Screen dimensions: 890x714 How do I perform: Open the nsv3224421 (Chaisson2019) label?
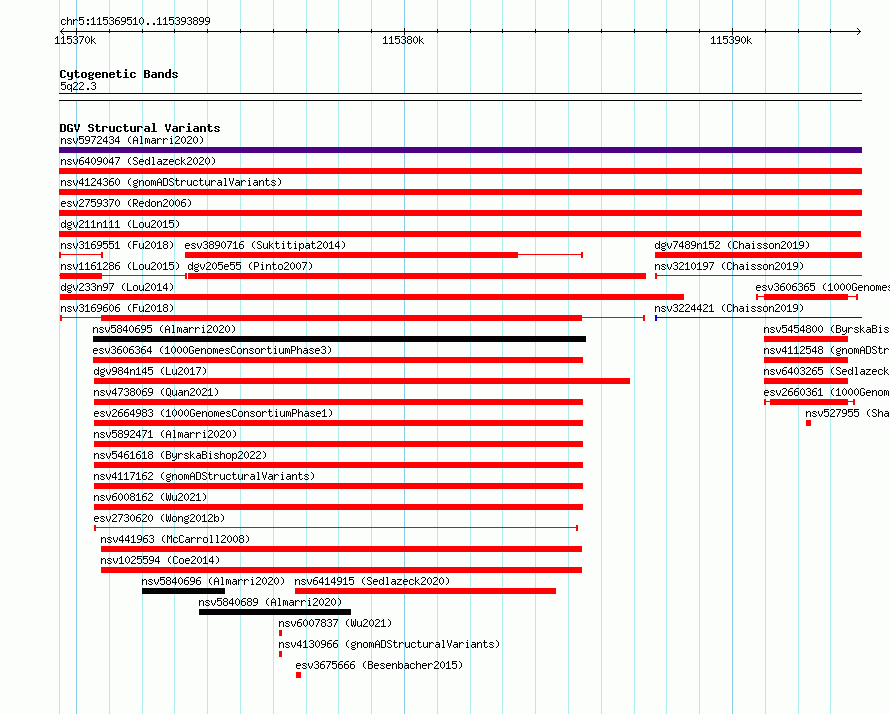click(x=729, y=308)
